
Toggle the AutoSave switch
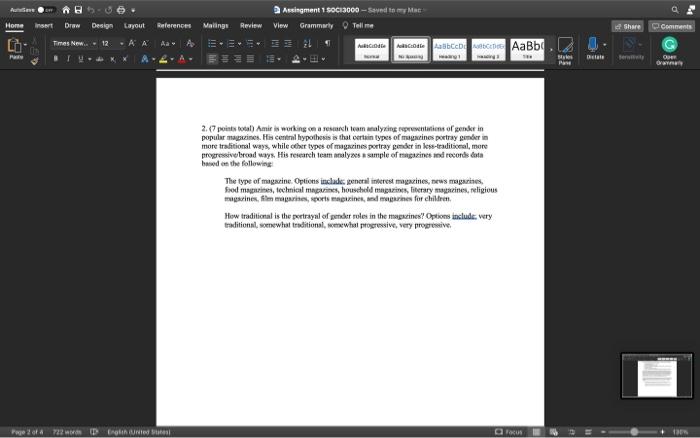tap(46, 9)
